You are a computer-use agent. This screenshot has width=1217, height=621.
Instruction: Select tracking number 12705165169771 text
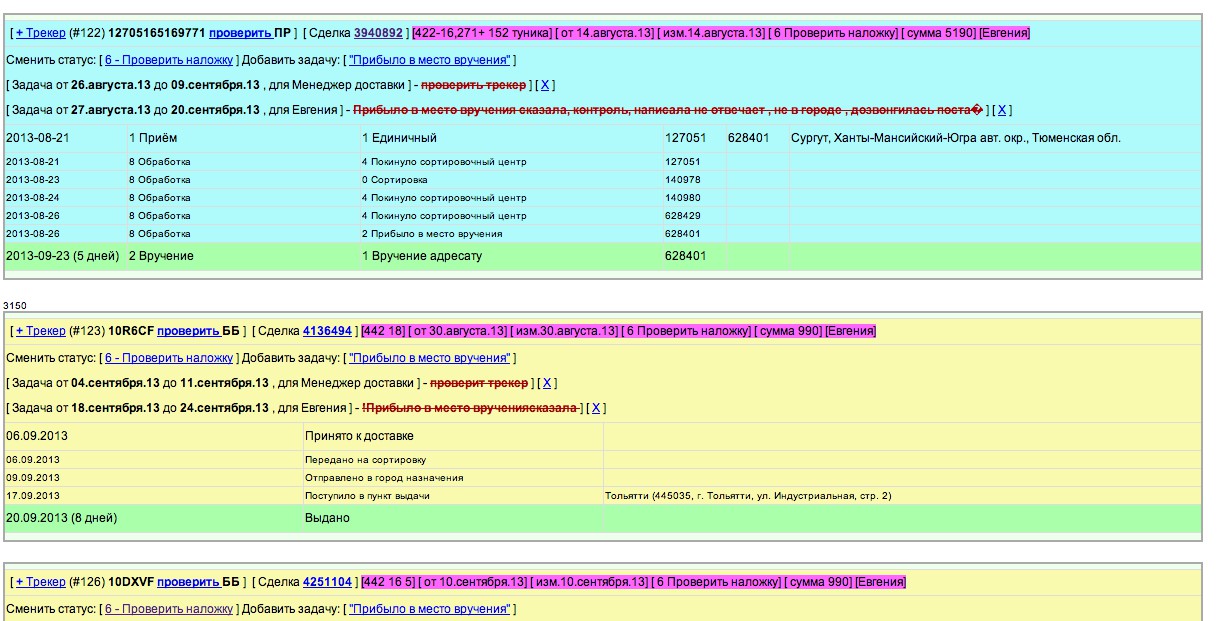(x=156, y=33)
